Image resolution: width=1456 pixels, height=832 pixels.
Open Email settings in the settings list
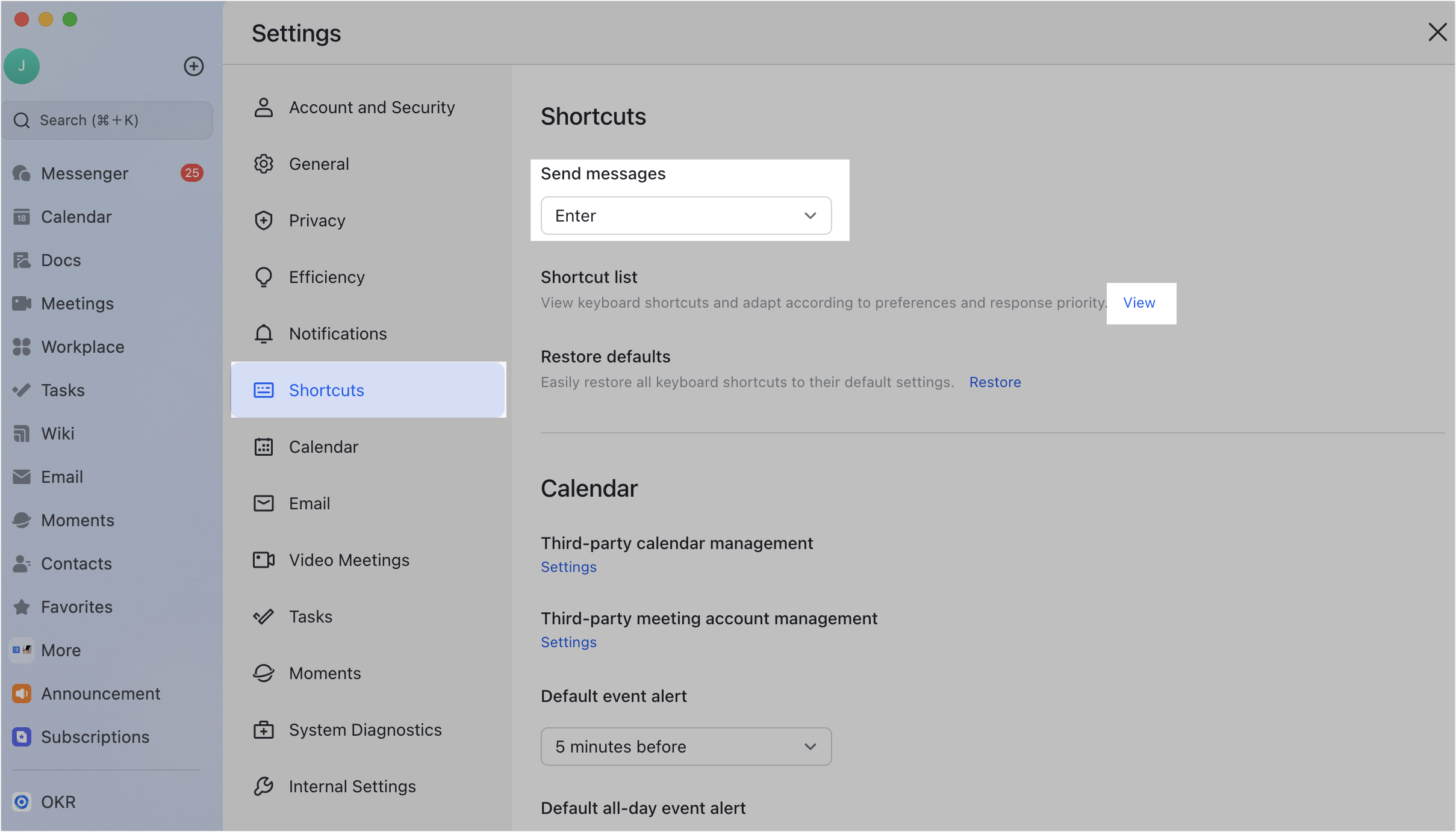click(369, 503)
